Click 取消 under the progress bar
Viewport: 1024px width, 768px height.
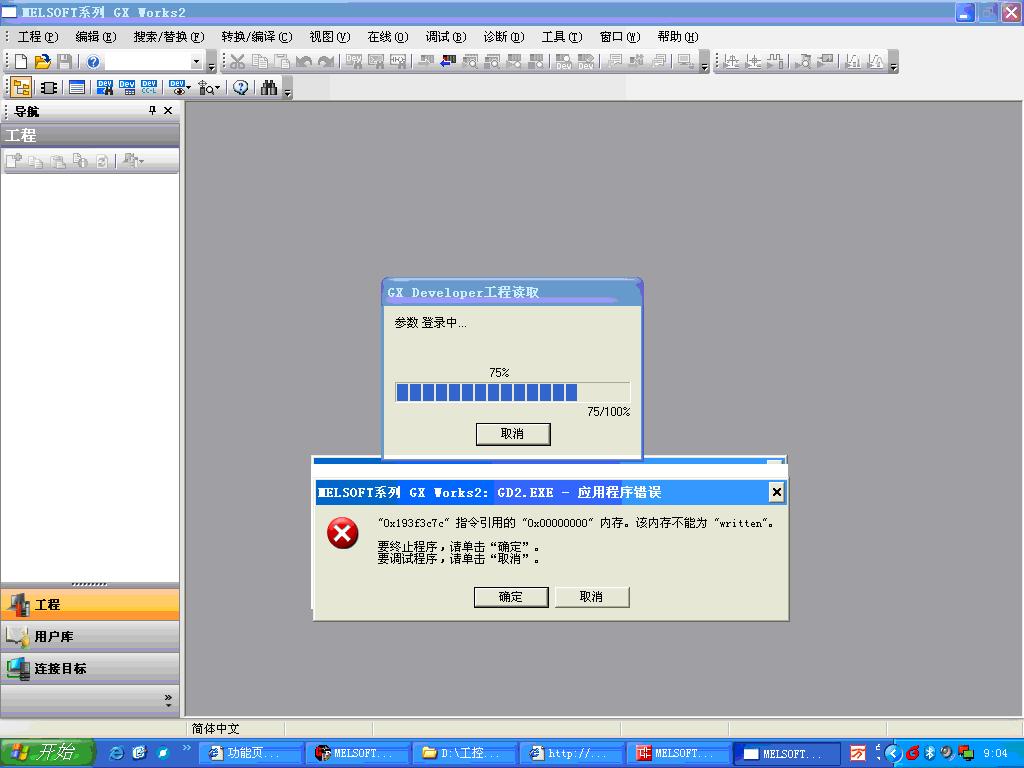[x=512, y=433]
